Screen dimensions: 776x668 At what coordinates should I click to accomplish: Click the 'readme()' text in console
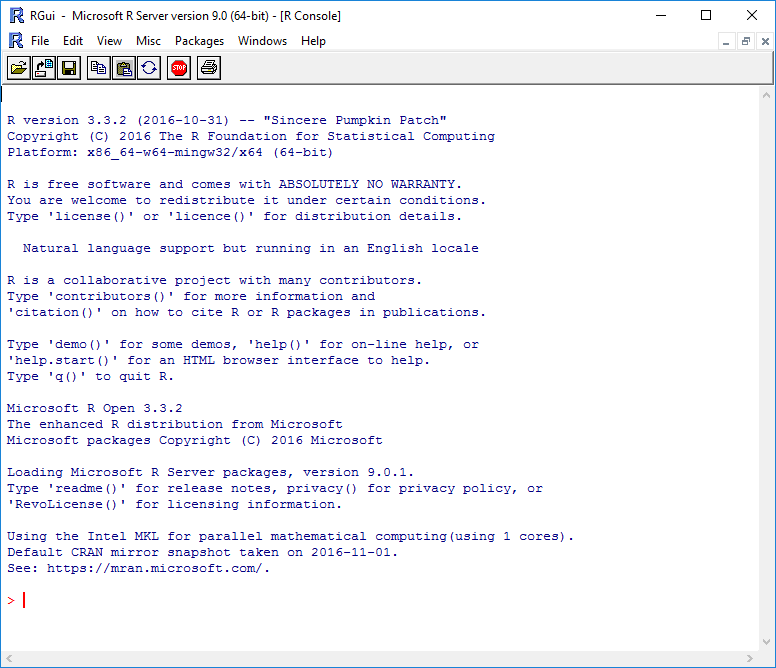point(87,488)
